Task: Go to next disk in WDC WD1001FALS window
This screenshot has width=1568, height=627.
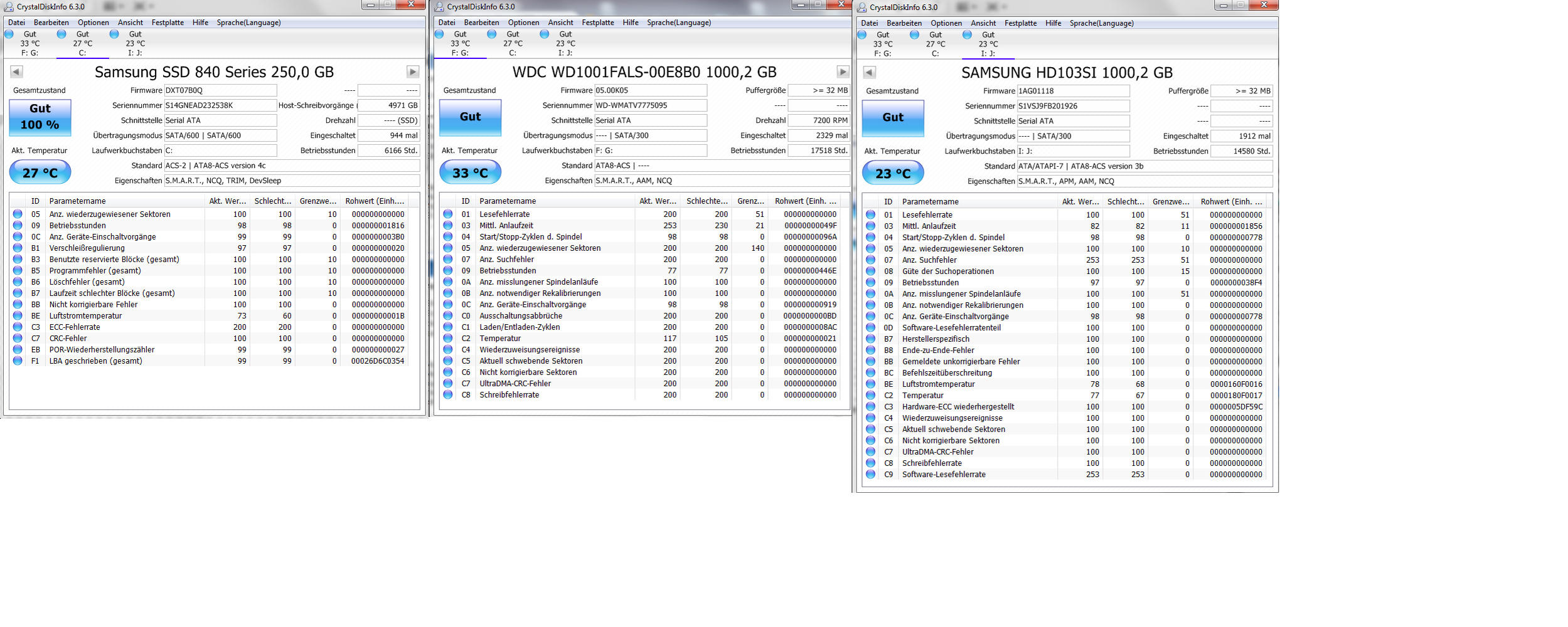Action: pos(843,71)
